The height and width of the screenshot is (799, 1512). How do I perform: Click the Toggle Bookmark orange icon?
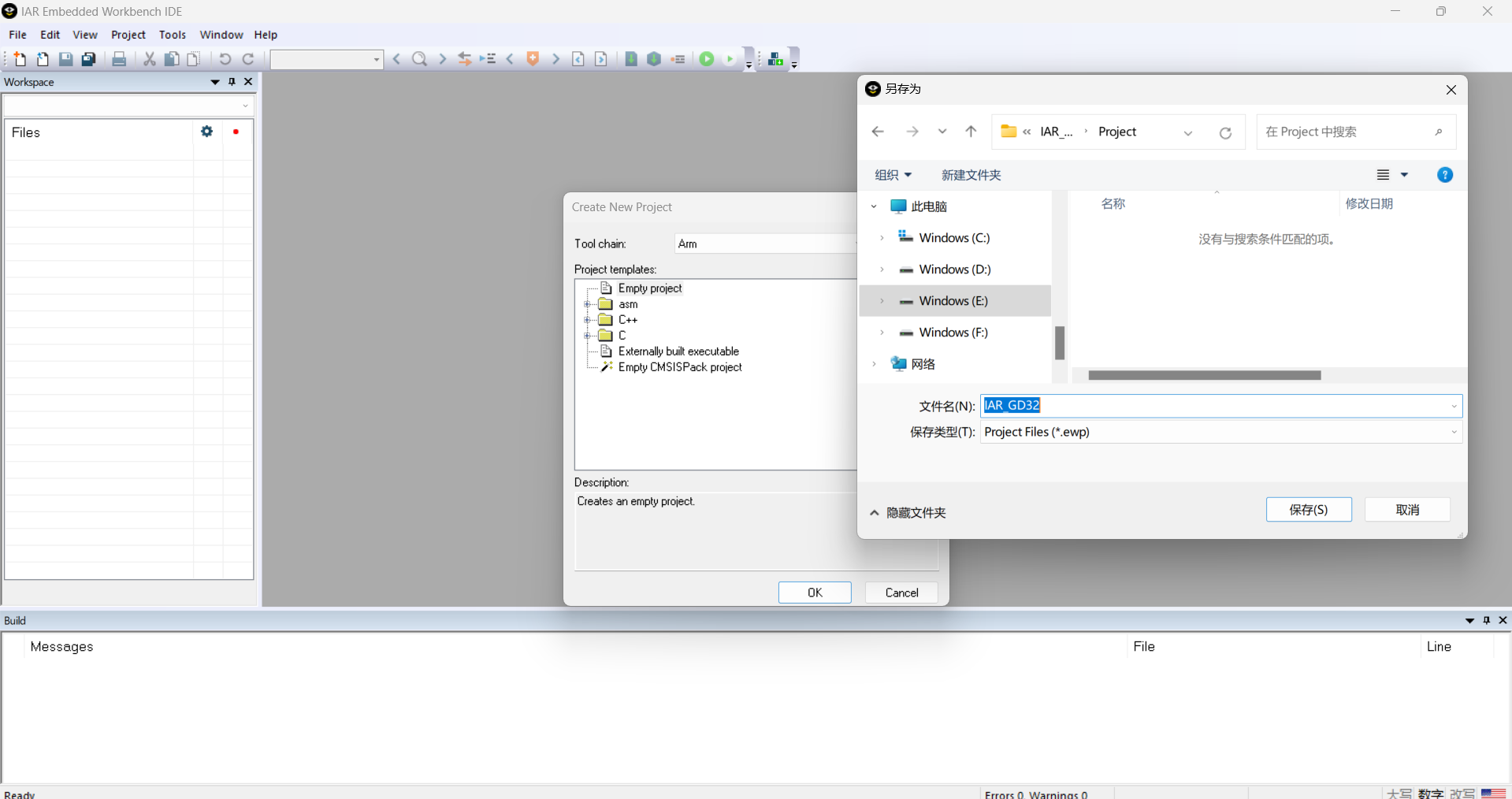533,59
